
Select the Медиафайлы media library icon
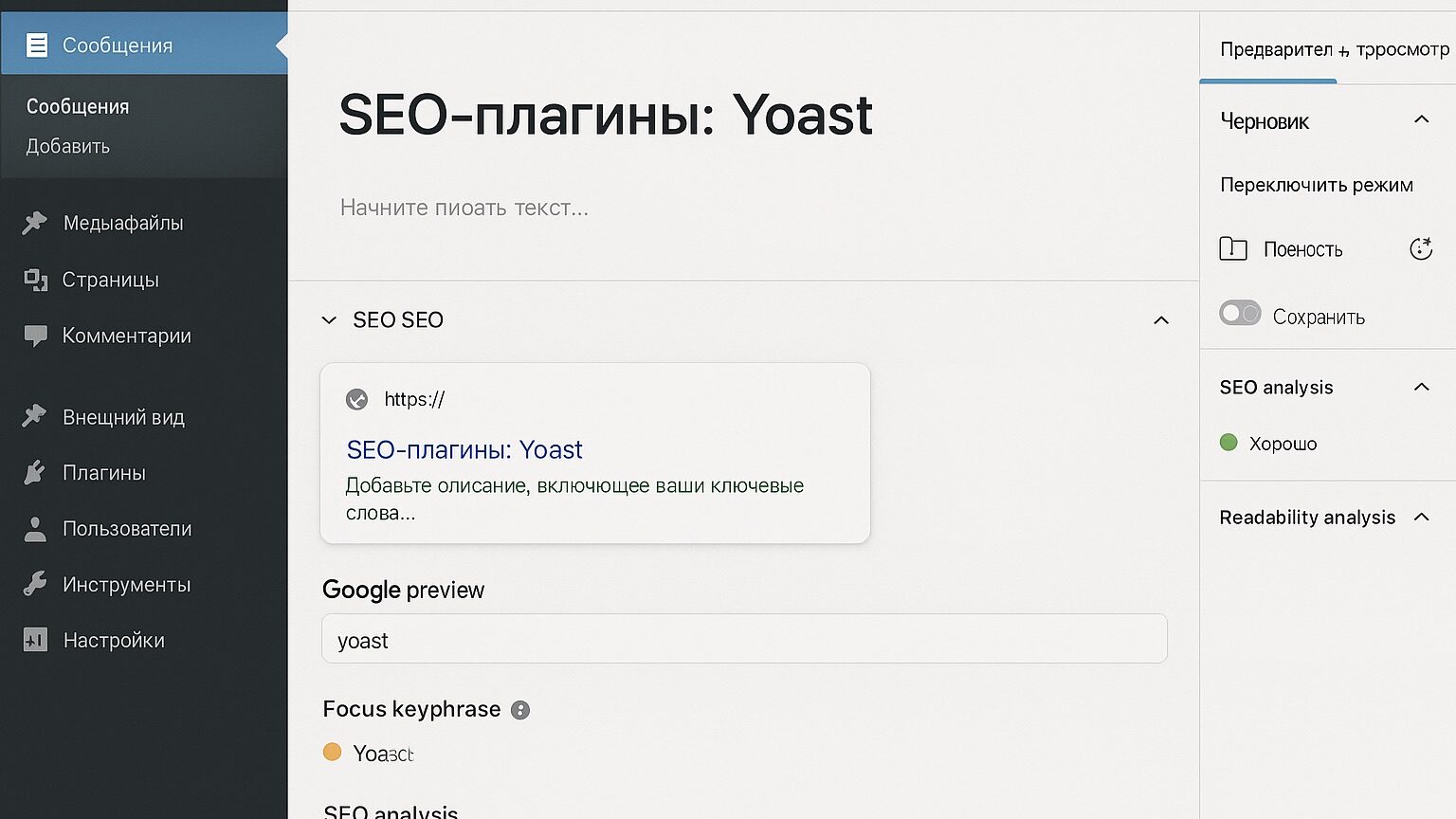click(34, 223)
